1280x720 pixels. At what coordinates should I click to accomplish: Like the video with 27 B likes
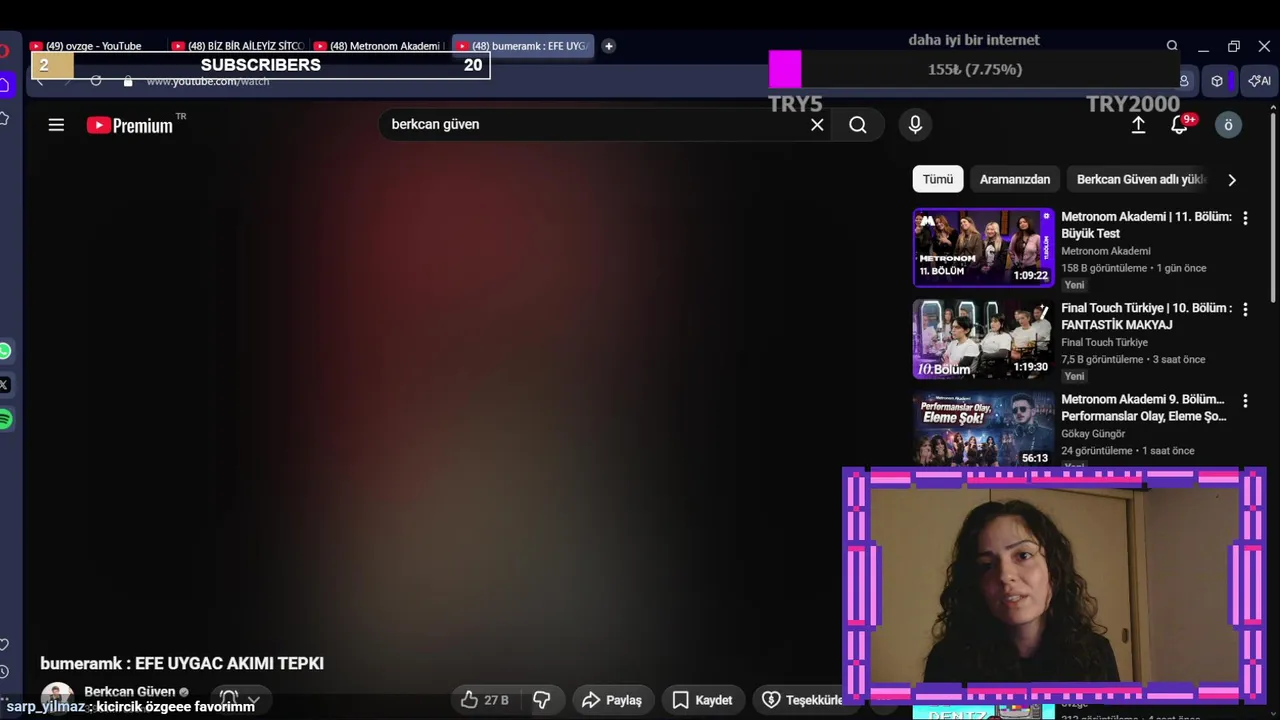pos(484,700)
